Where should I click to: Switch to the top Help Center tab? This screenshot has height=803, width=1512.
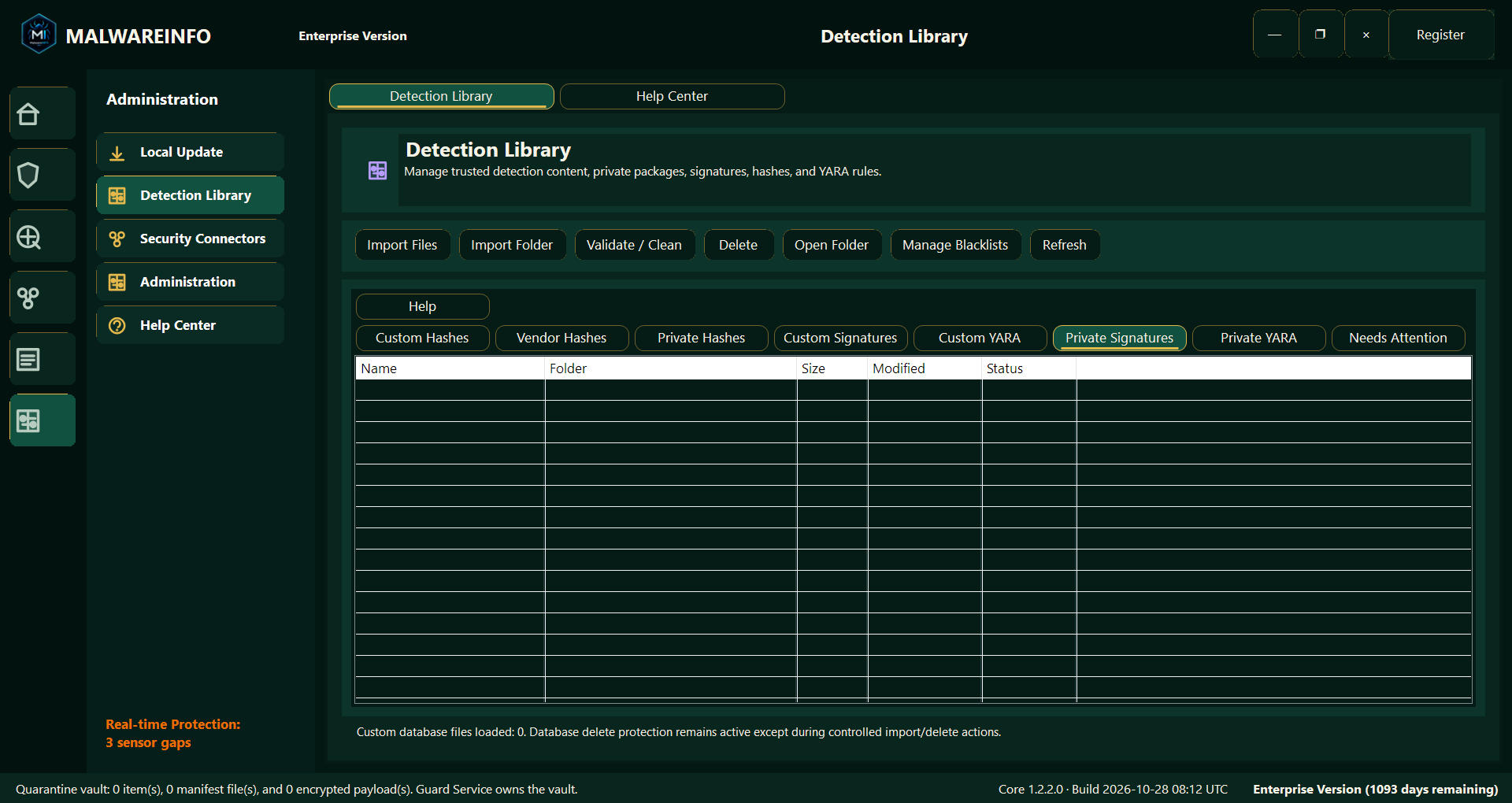[x=673, y=96]
